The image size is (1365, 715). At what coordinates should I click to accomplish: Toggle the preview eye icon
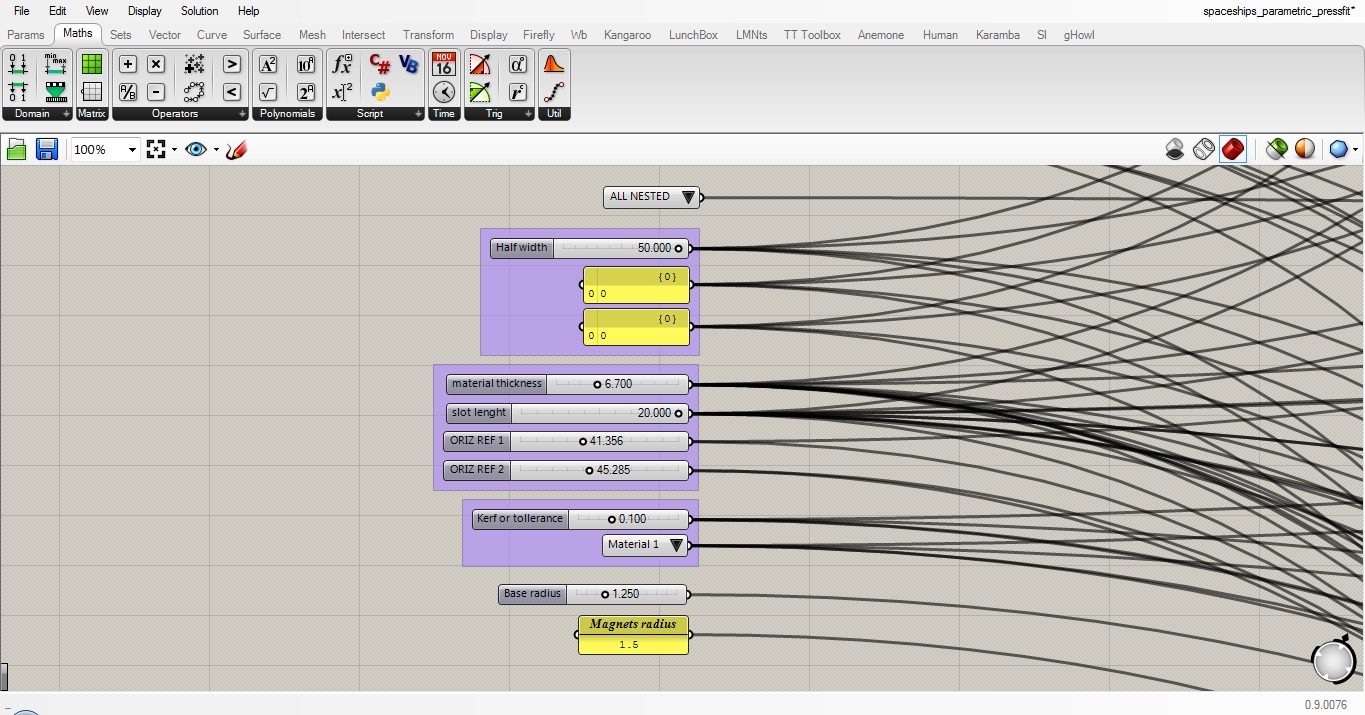pyautogui.click(x=196, y=149)
